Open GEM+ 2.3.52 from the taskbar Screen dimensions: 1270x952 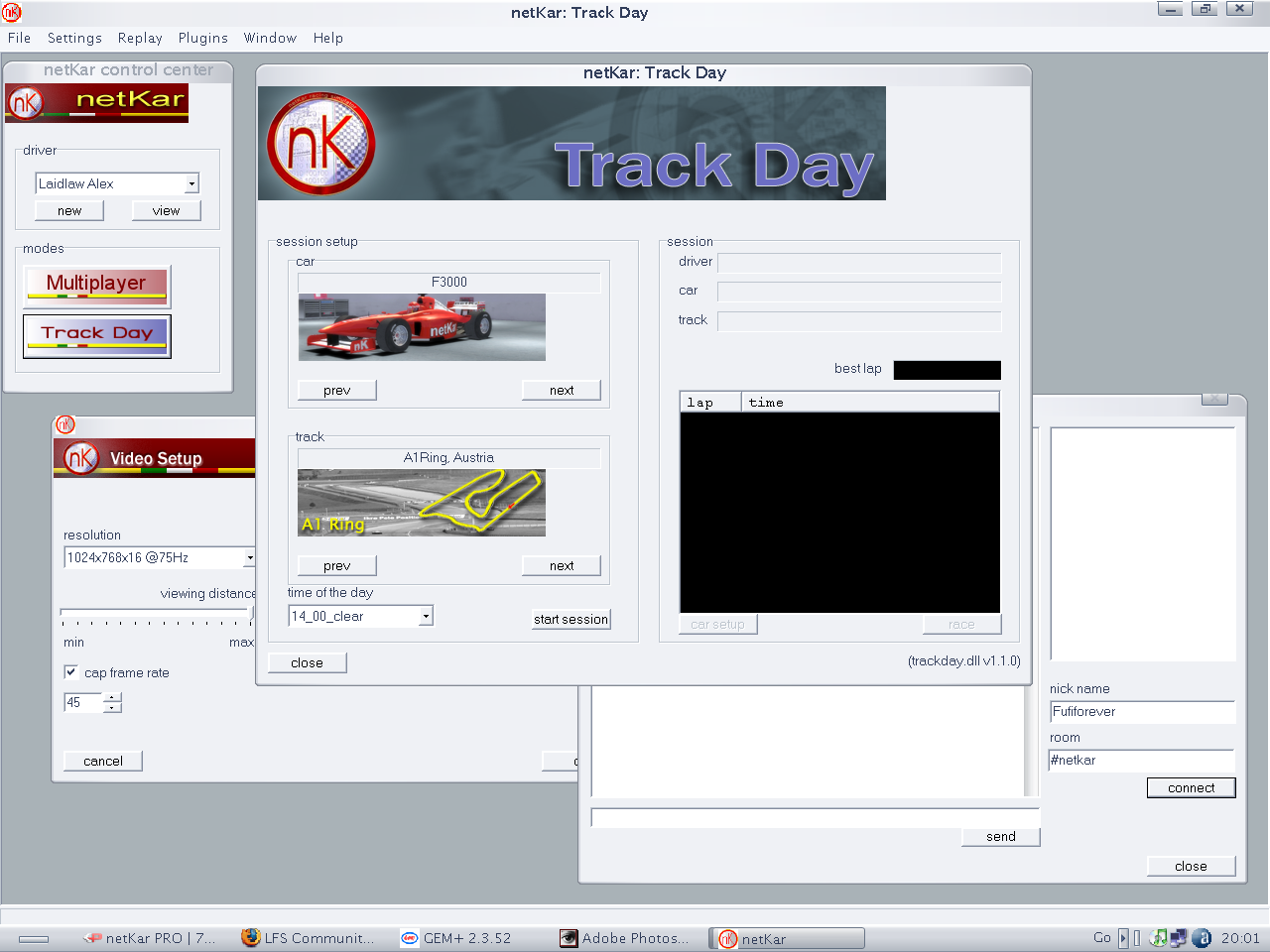[456, 938]
